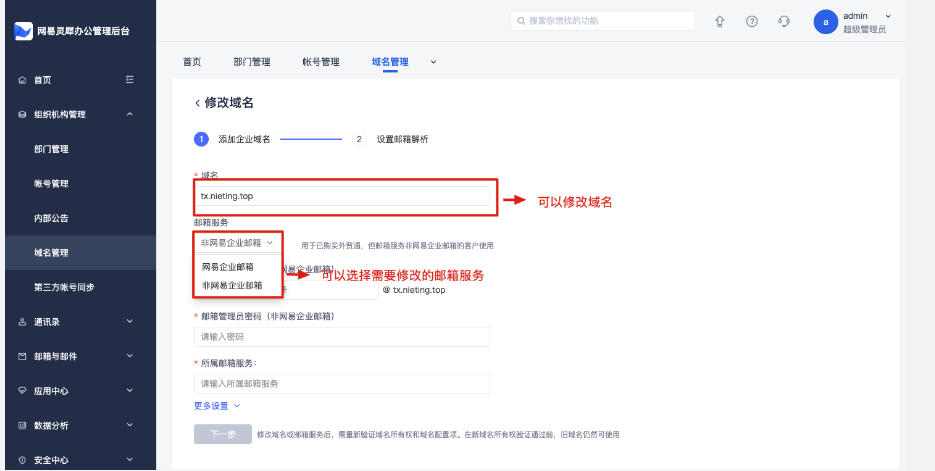This screenshot has height=471, width=935.
Task: Open the help question mark icon
Action: pos(752,21)
